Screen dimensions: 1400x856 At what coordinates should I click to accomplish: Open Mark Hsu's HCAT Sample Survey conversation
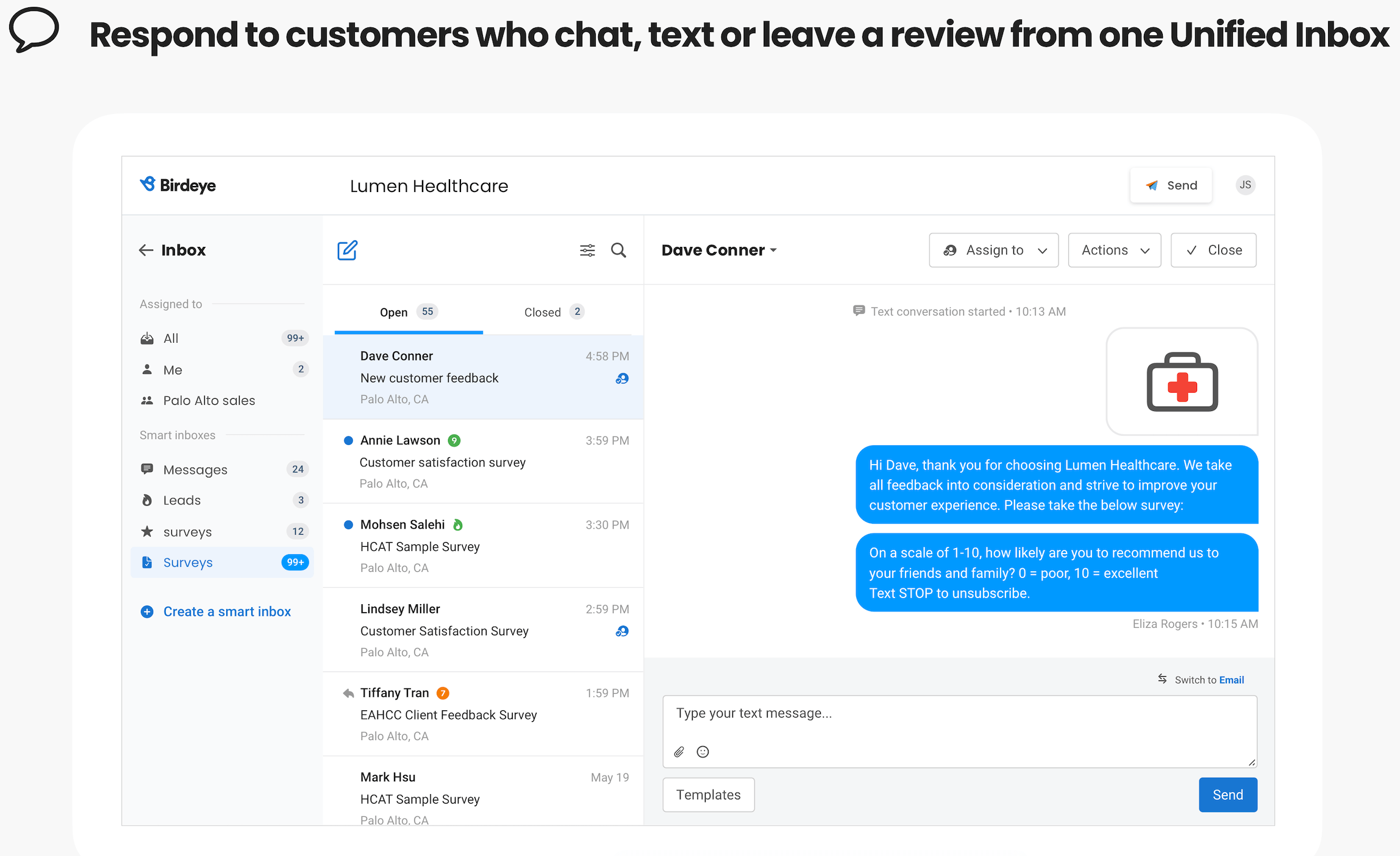point(484,791)
